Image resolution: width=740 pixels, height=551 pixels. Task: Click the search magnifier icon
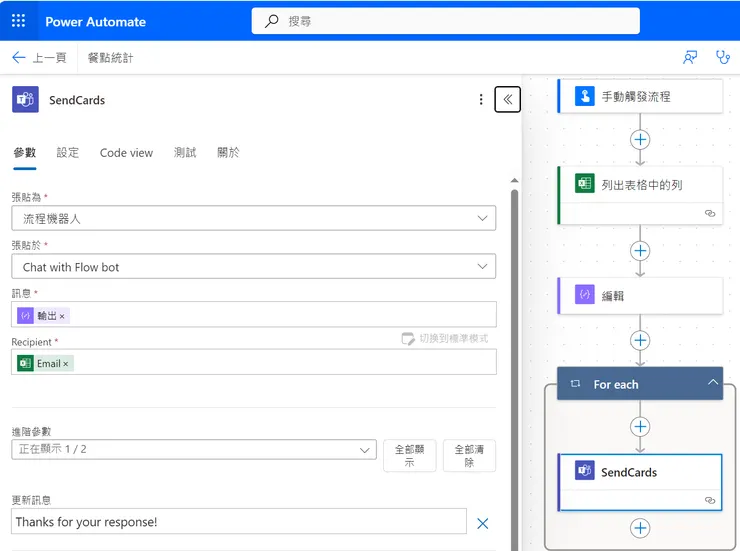point(271,21)
